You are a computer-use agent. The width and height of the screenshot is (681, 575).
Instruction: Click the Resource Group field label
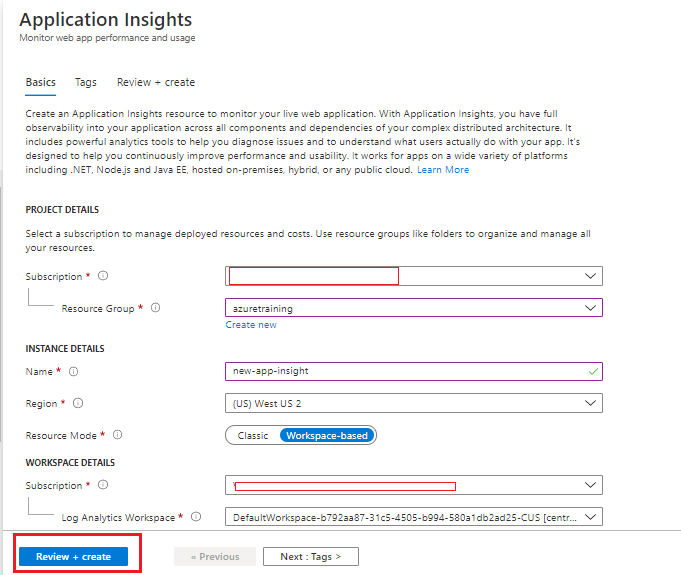pyautogui.click(x=98, y=308)
